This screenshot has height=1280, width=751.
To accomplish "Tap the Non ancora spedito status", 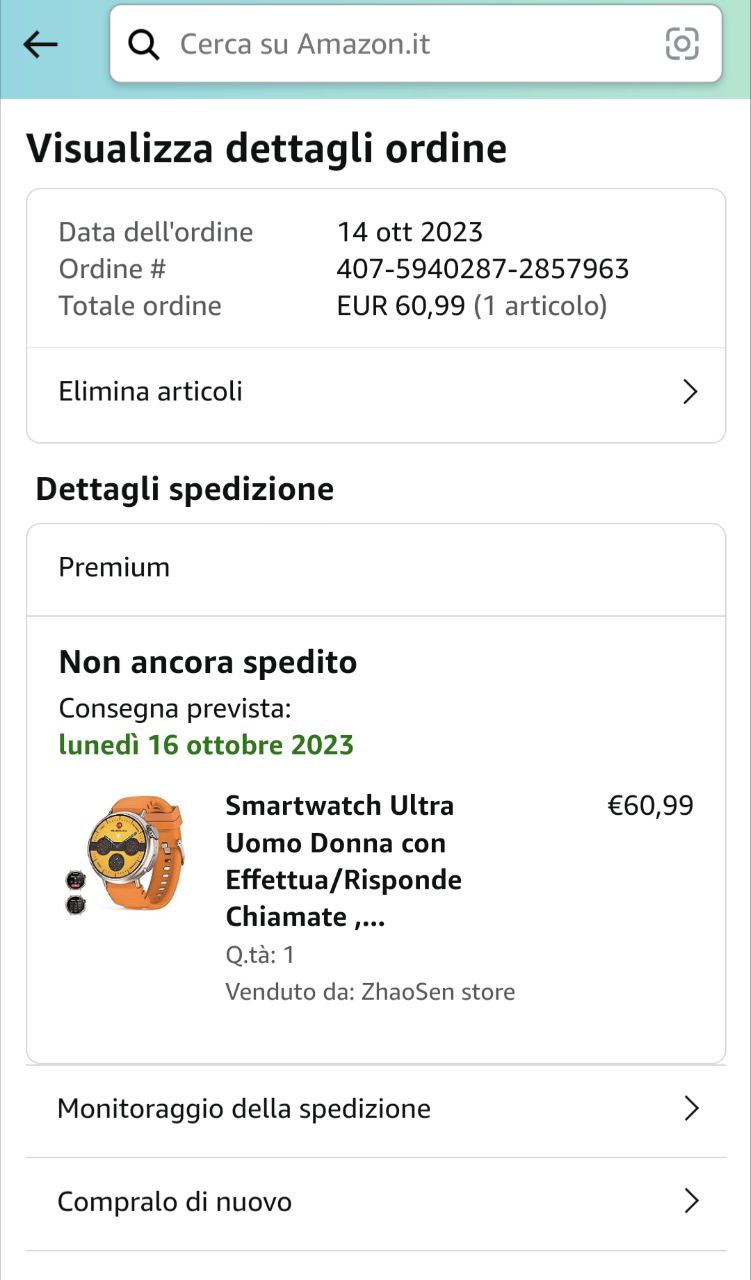I will 208,662.
